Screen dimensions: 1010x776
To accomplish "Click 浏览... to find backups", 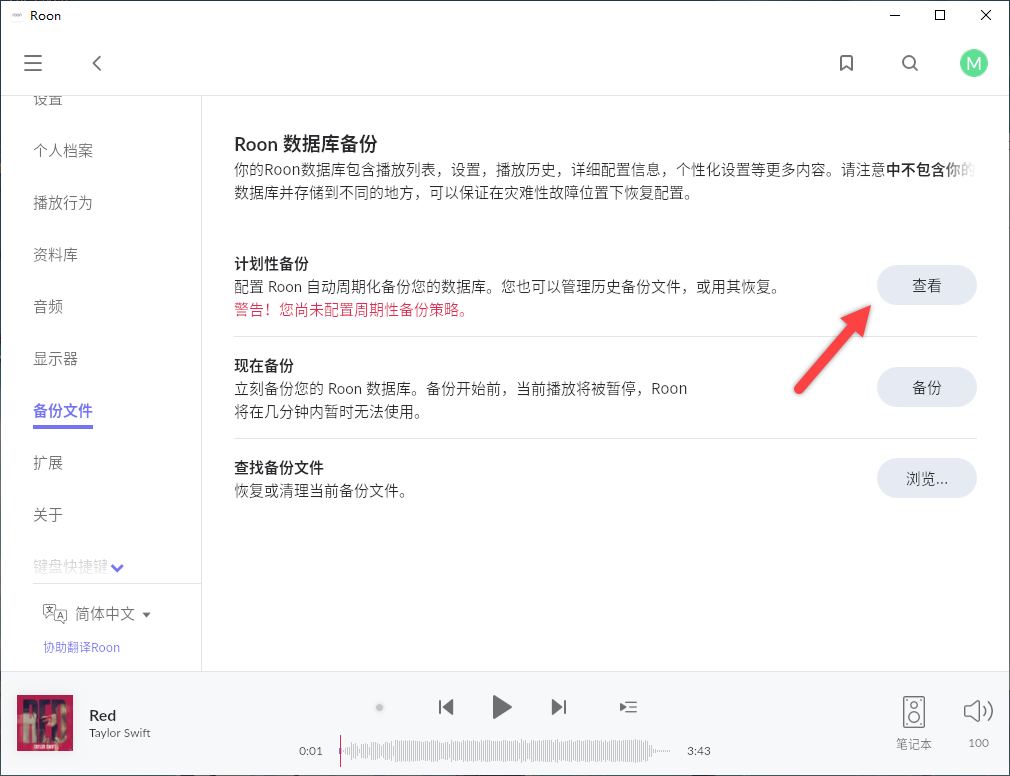I will tap(926, 478).
